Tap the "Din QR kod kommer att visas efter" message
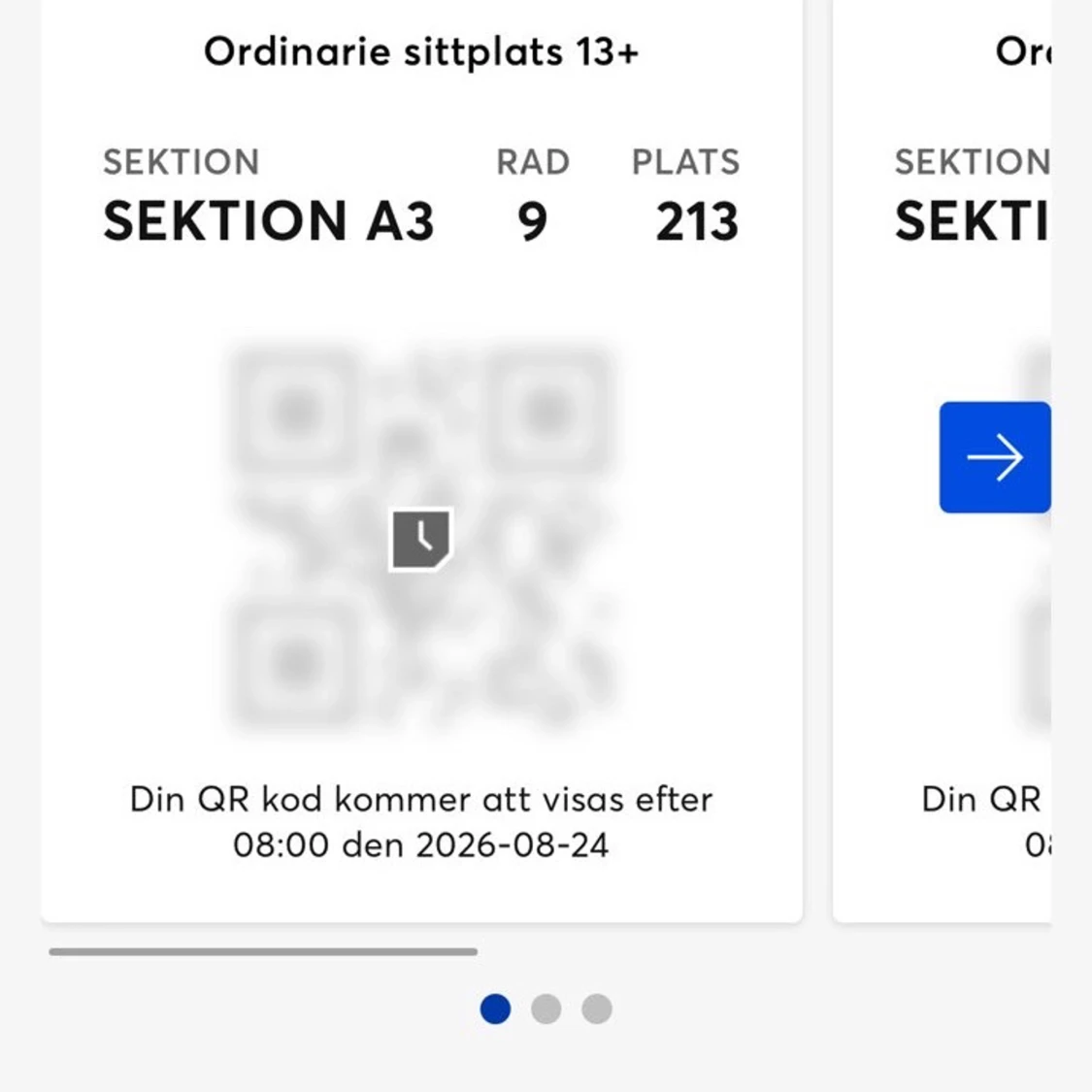Viewport: 1092px width, 1092px height. click(x=421, y=799)
